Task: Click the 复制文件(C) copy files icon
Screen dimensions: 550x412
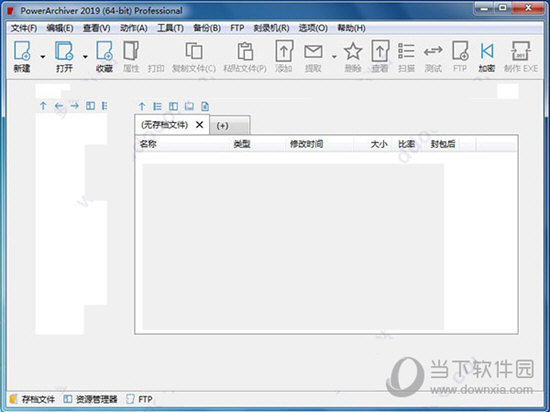Action: click(194, 51)
